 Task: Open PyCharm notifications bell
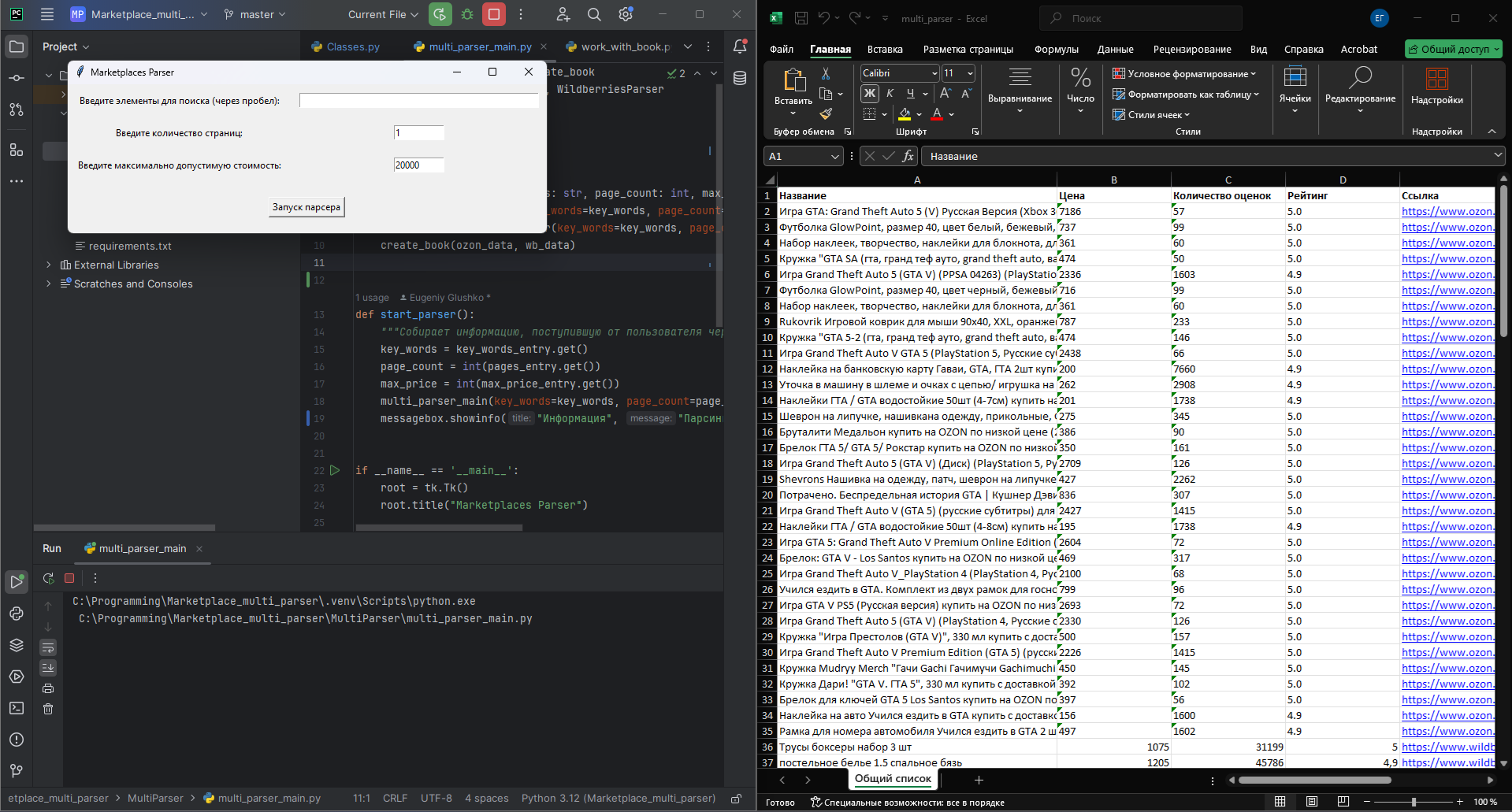pos(740,46)
